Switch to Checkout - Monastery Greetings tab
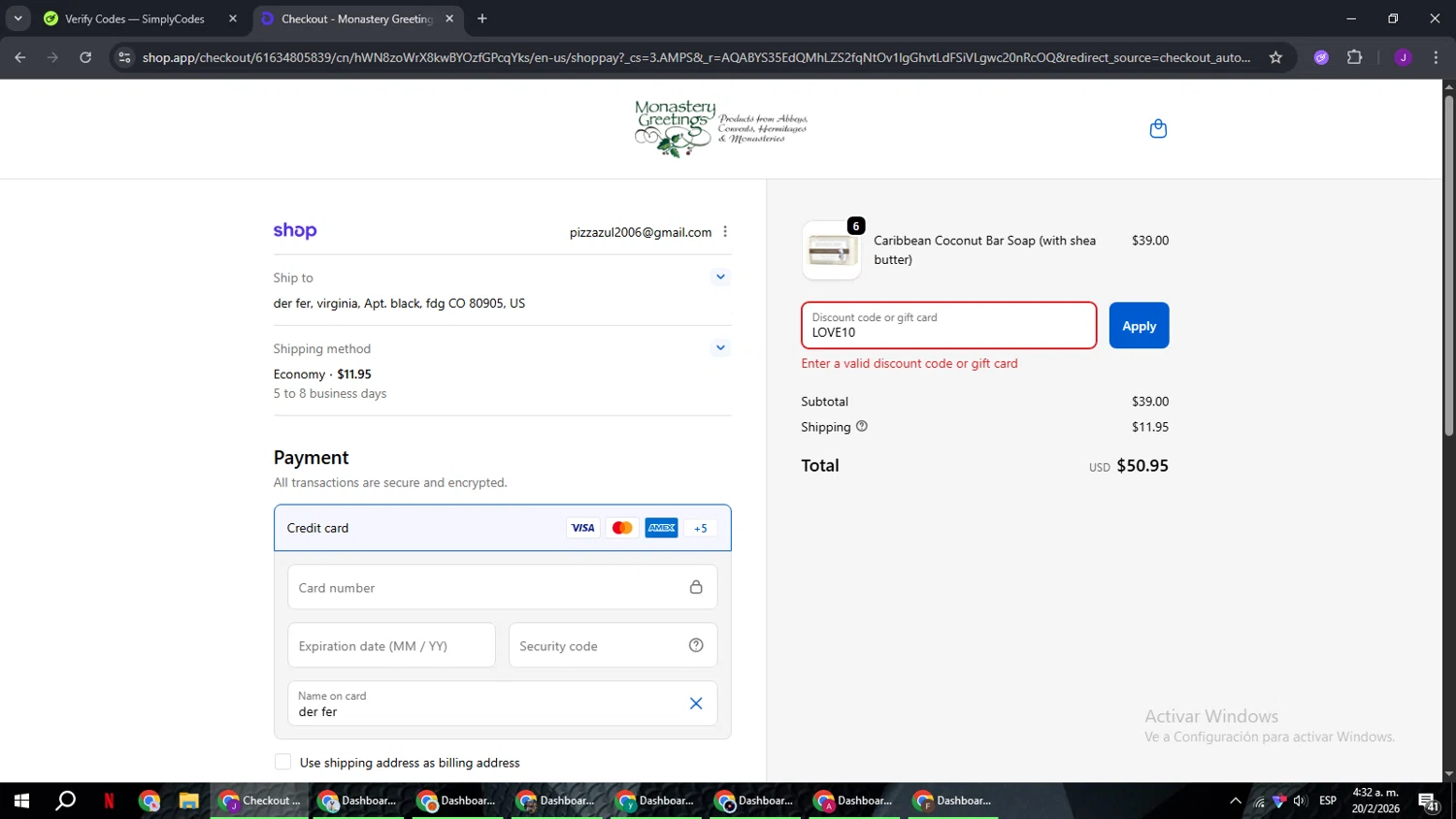Viewport: 1456px width, 819px height. (x=356, y=18)
